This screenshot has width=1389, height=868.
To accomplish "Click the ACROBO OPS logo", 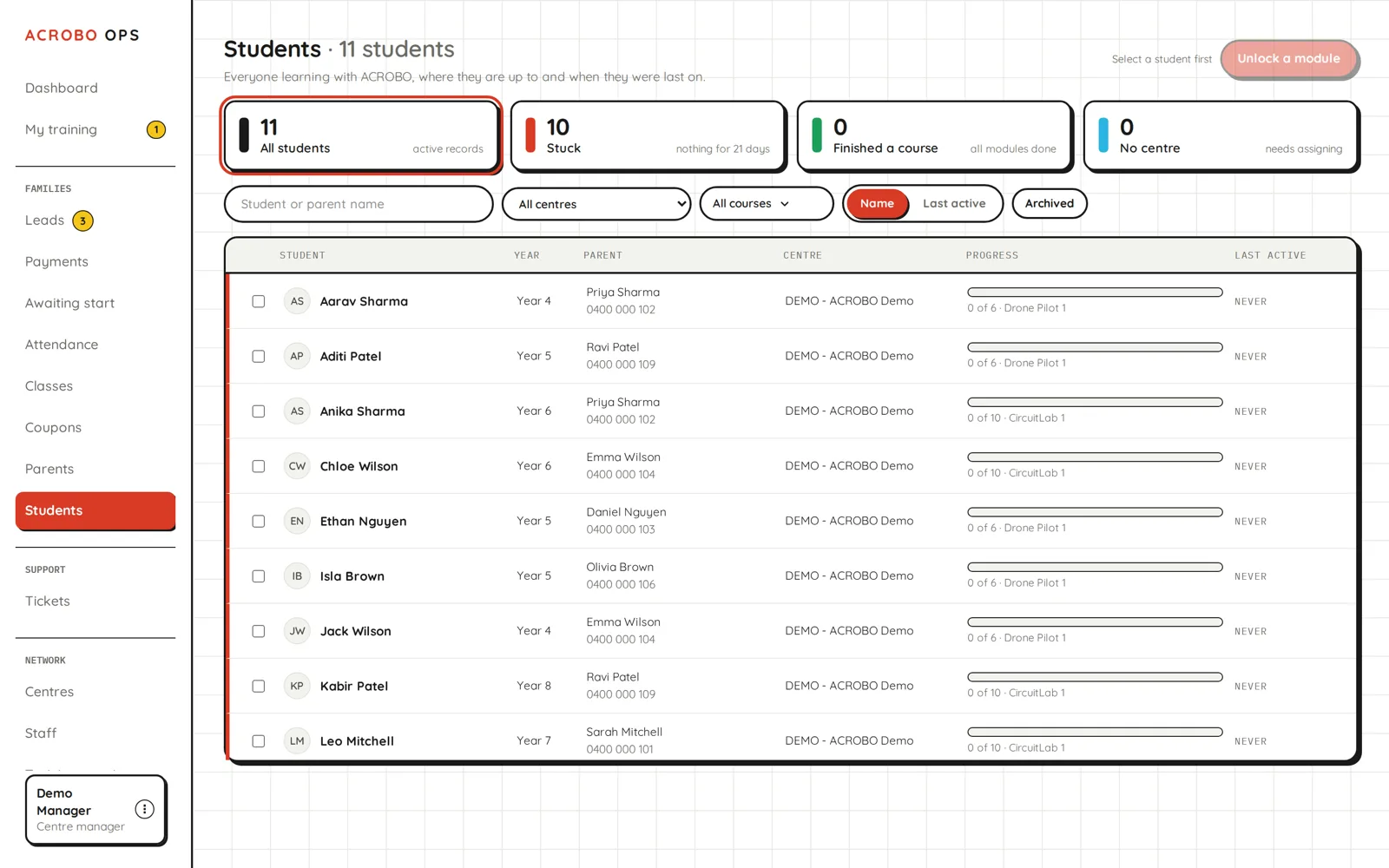I will pyautogui.click(x=82, y=36).
